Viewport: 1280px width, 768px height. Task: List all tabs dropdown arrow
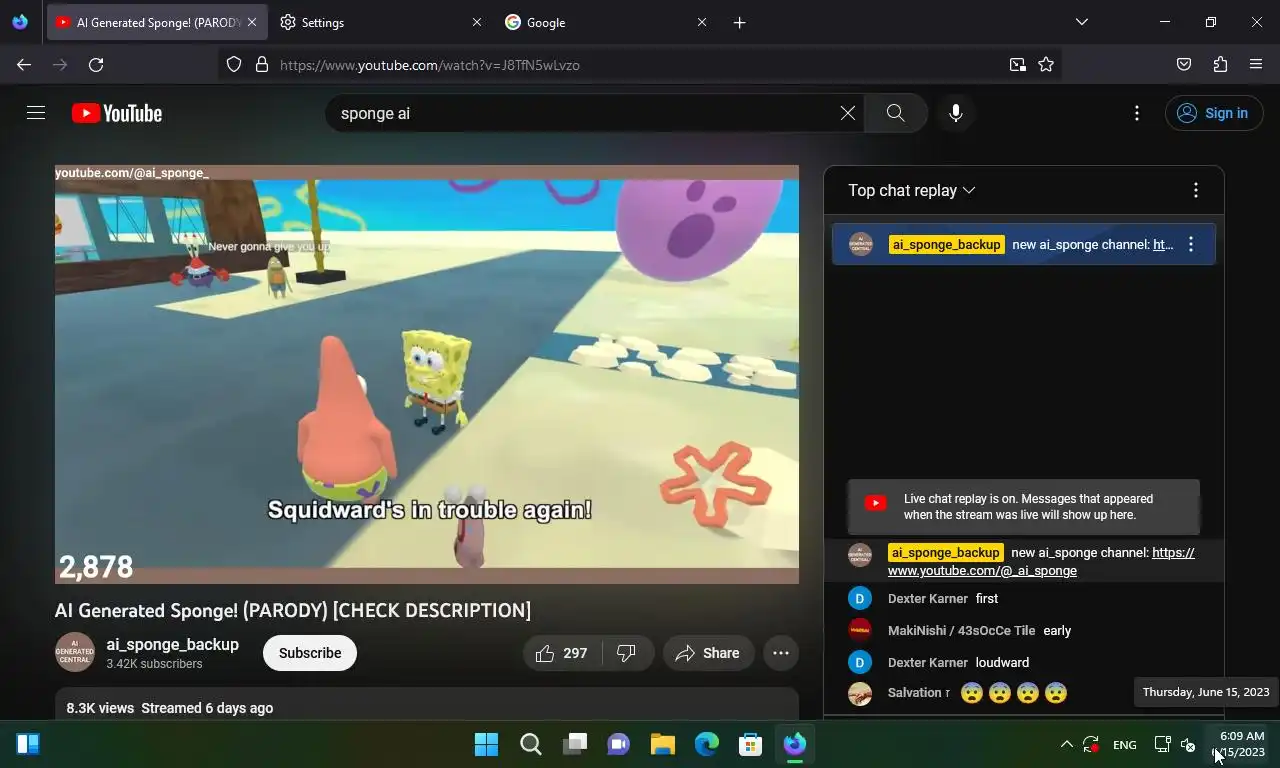tap(1082, 22)
